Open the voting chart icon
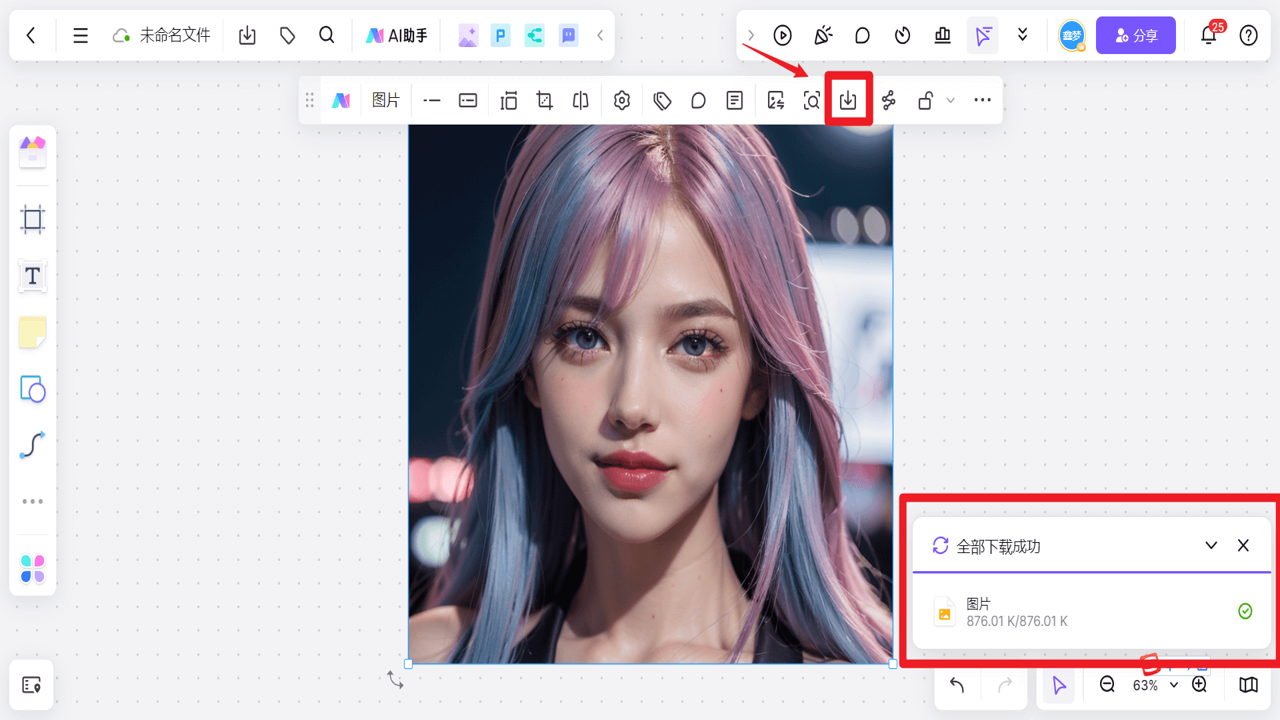Screen dimensions: 1280x720 click(942, 35)
